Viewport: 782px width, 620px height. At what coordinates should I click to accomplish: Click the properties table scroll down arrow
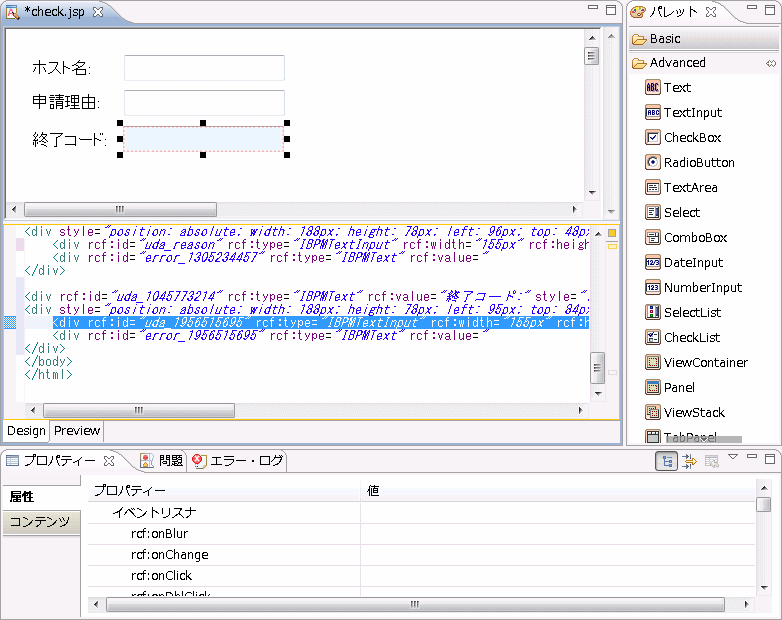coord(764,588)
